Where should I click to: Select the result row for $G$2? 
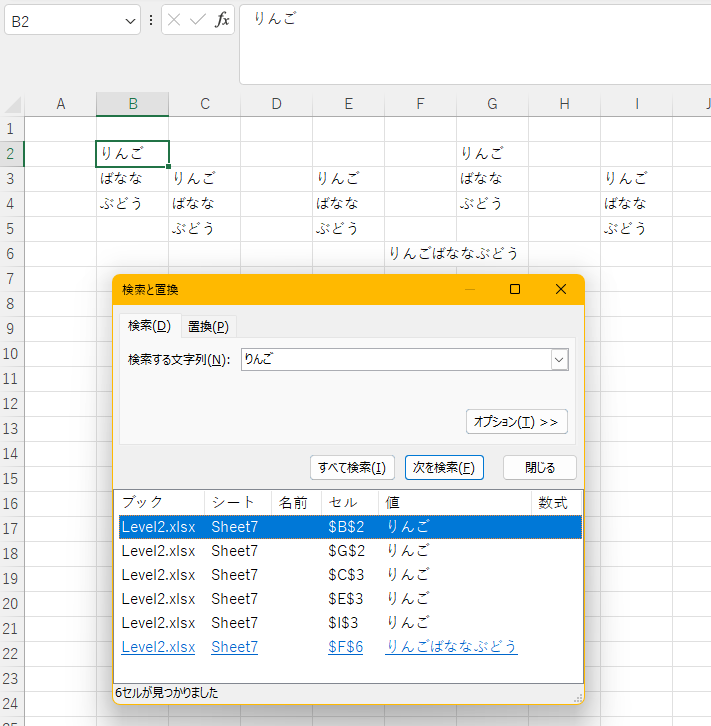click(x=350, y=551)
